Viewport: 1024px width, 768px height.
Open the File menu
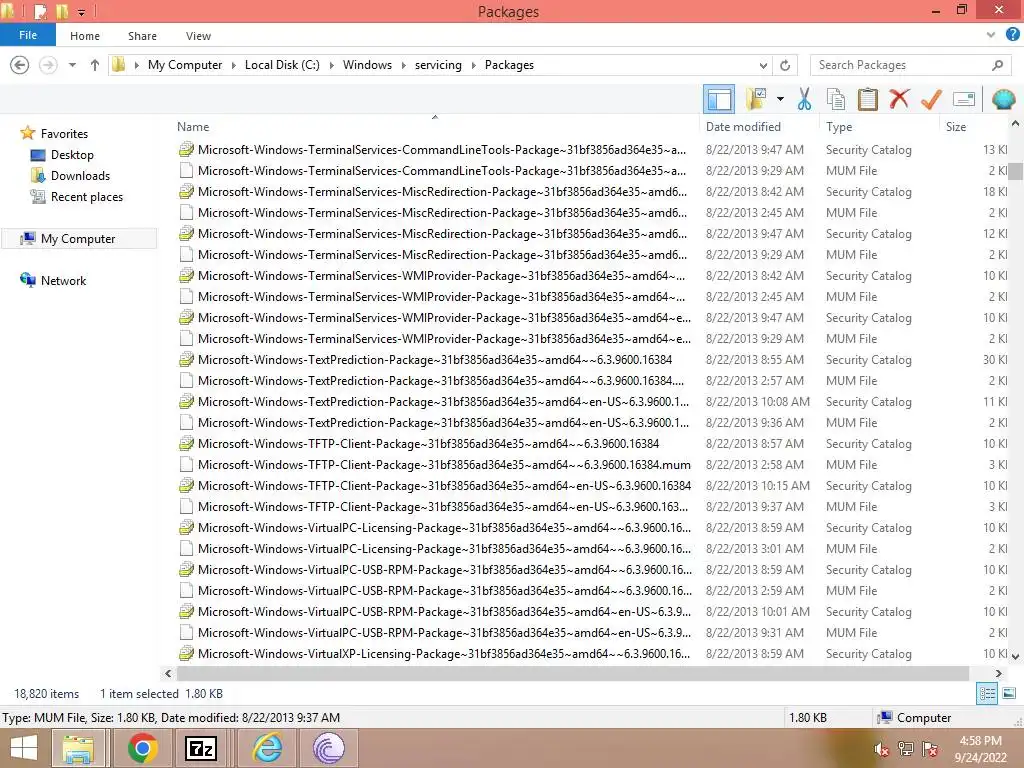click(x=28, y=35)
